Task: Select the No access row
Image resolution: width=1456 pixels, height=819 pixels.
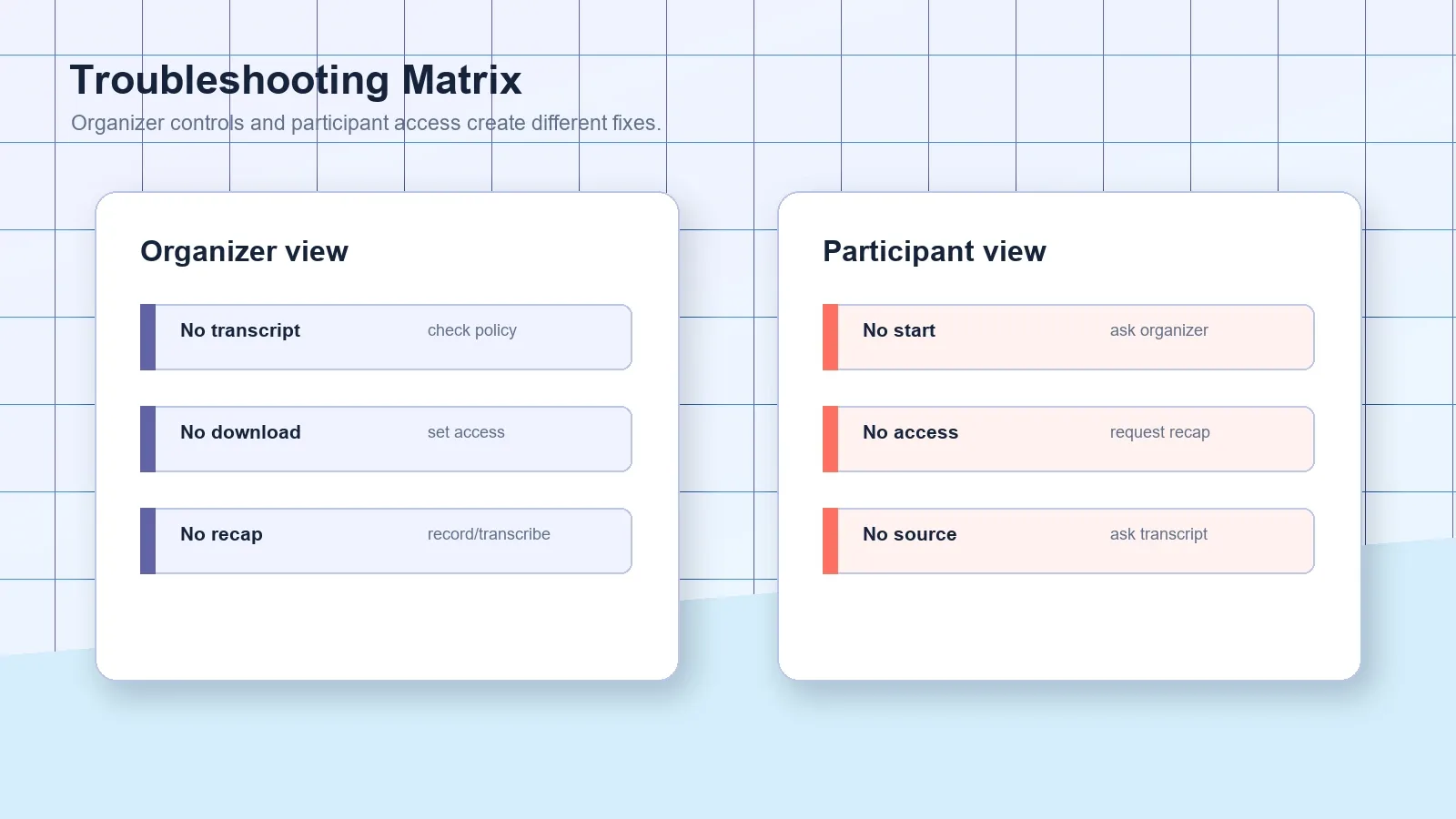Action: click(1068, 440)
